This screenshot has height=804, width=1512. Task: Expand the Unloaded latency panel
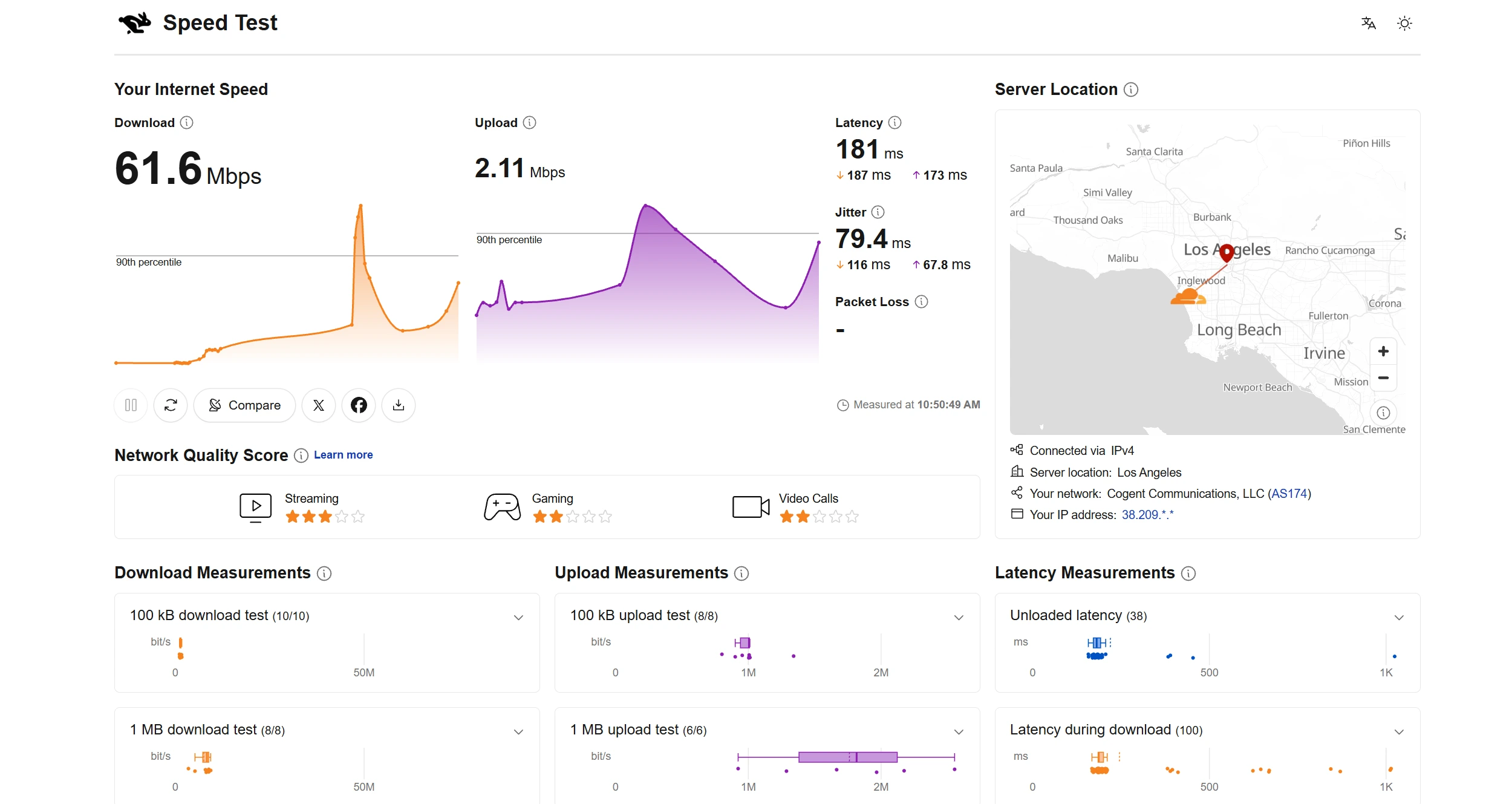[x=1399, y=618]
